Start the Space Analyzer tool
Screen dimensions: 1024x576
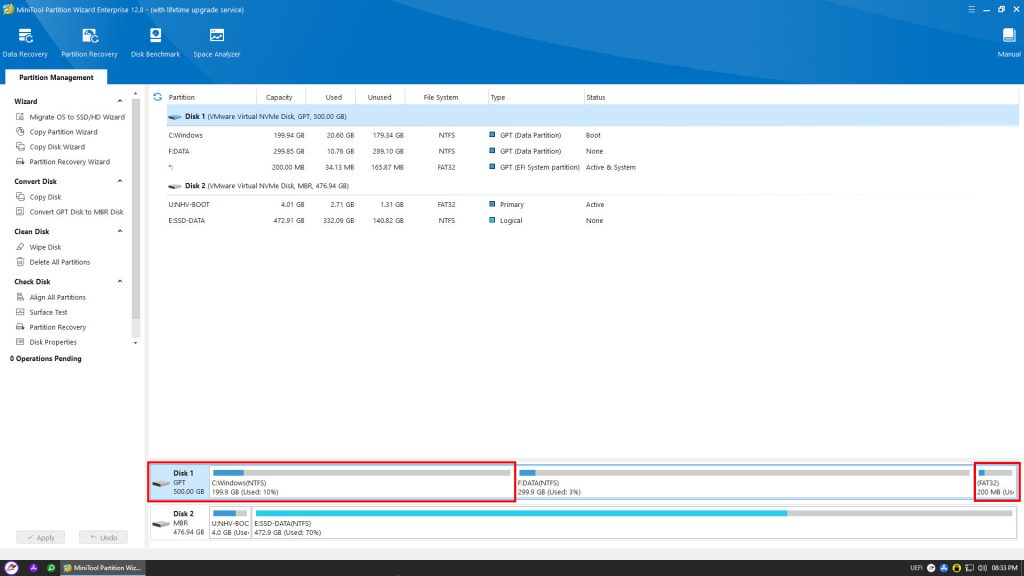click(x=217, y=43)
